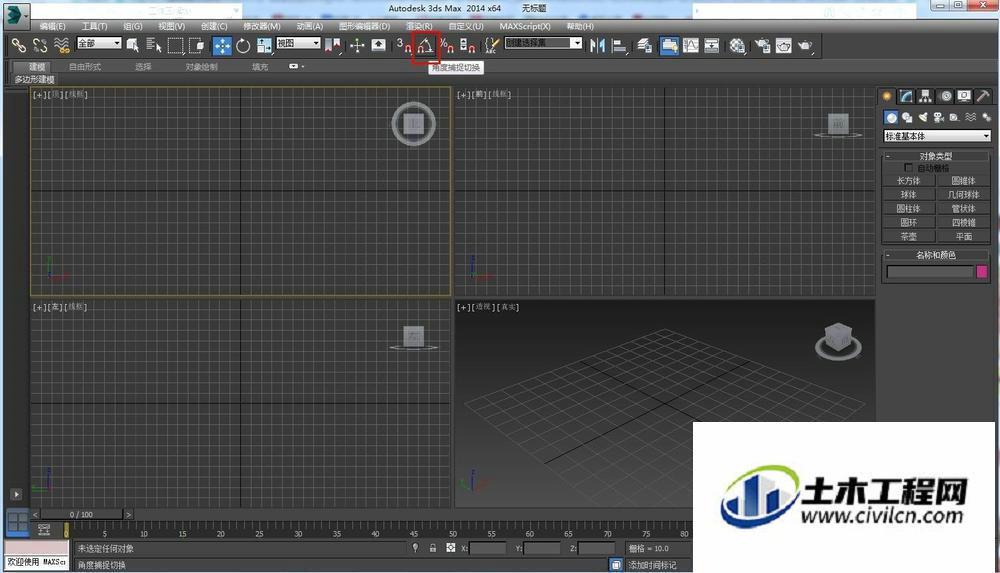This screenshot has width=1000, height=573.
Task: Click the Edit Named Selection Sets icon
Action: 492,45
